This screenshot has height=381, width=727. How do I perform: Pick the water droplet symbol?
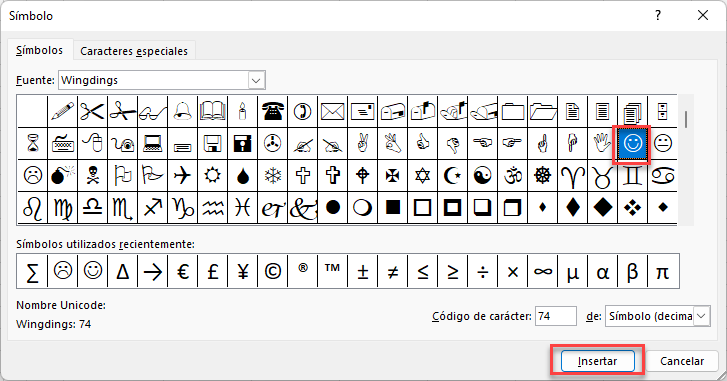(x=242, y=176)
